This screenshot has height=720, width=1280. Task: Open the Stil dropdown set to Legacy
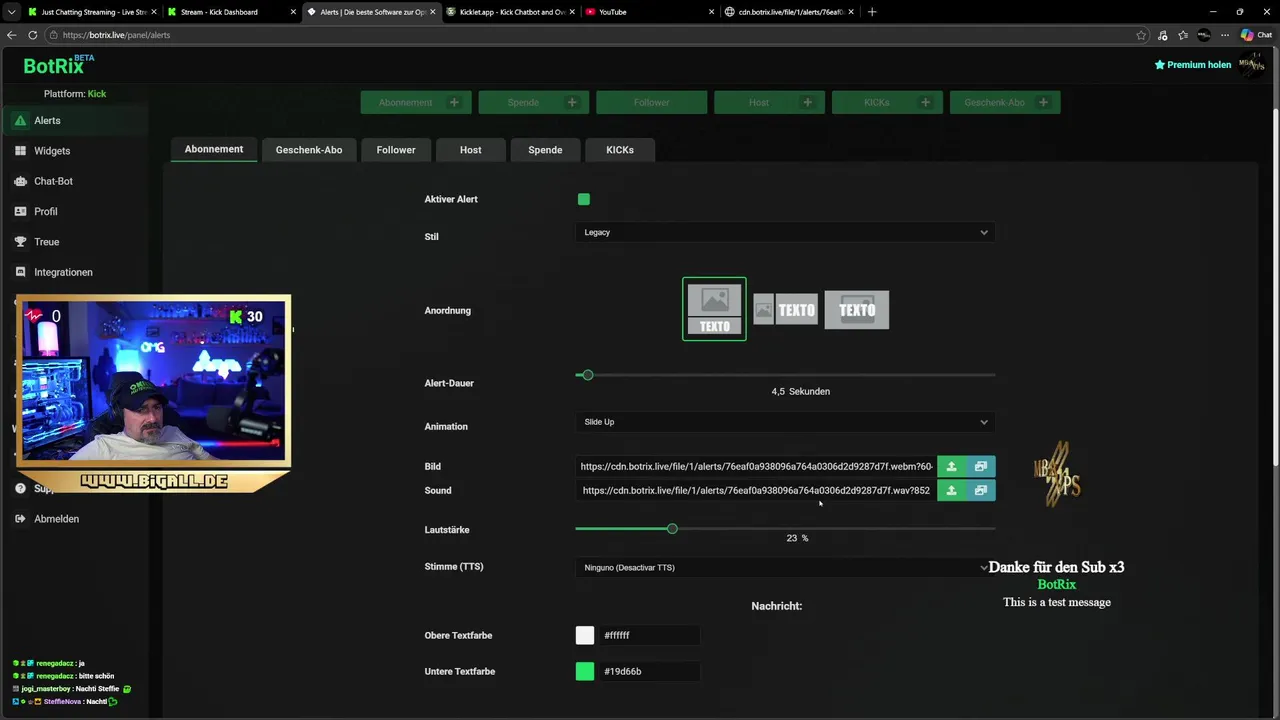(x=785, y=232)
